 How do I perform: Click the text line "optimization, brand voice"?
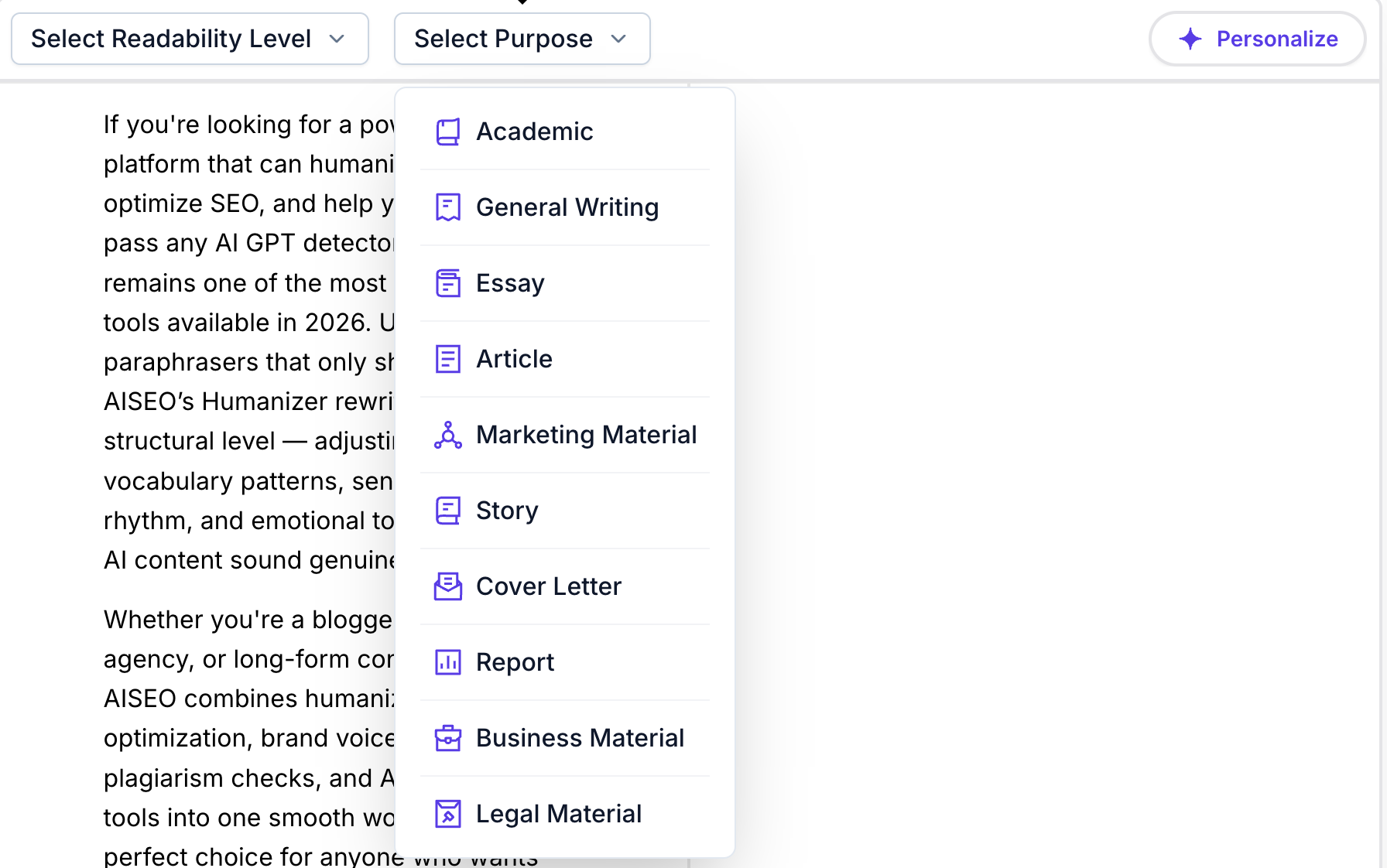[249, 738]
